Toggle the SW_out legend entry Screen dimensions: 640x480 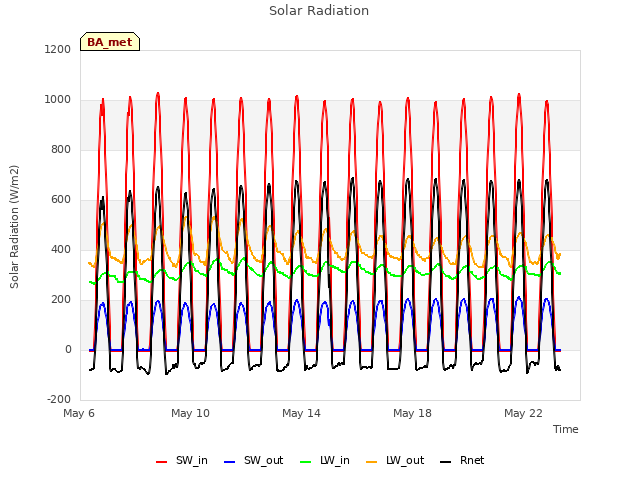click(x=253, y=461)
